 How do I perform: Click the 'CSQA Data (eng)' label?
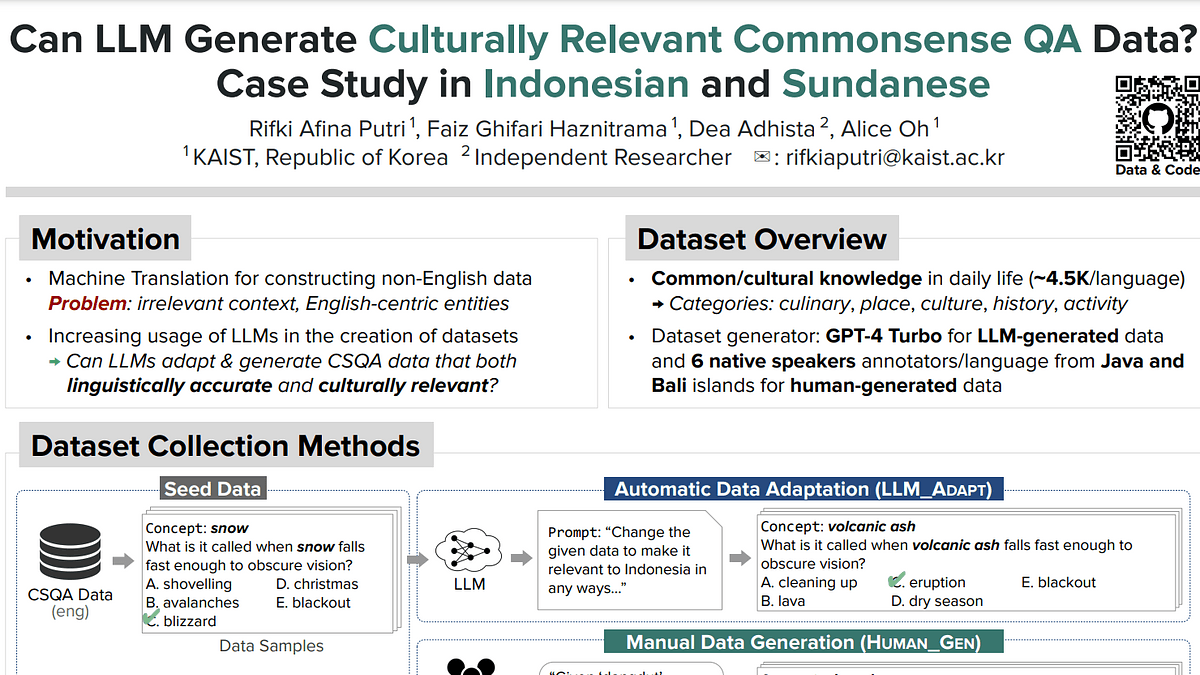(69, 602)
